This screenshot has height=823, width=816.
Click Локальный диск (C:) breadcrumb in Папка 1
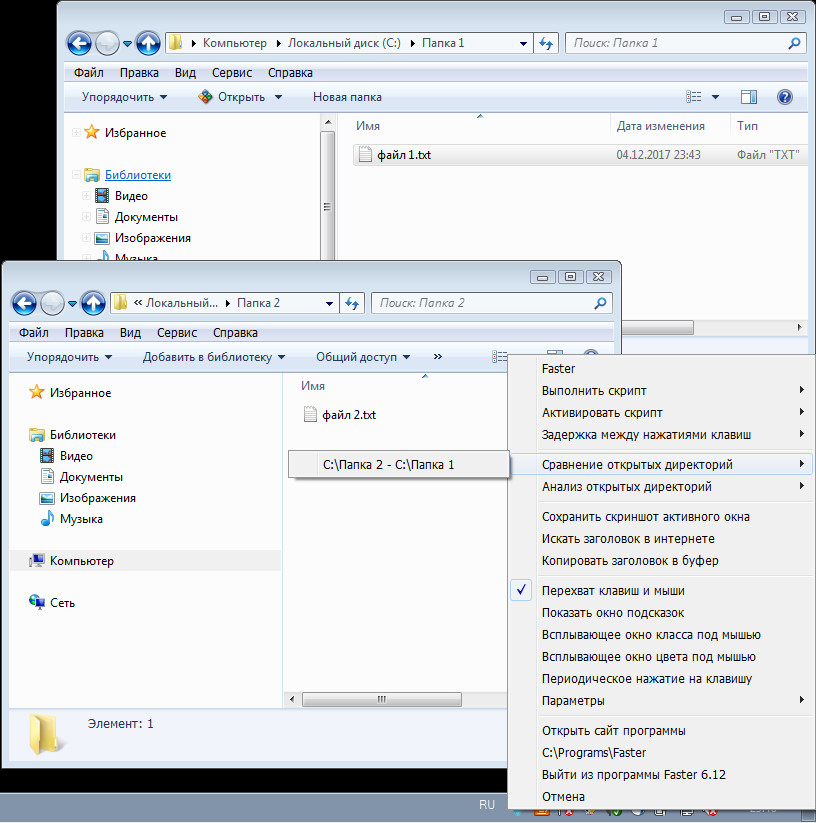[x=344, y=43]
